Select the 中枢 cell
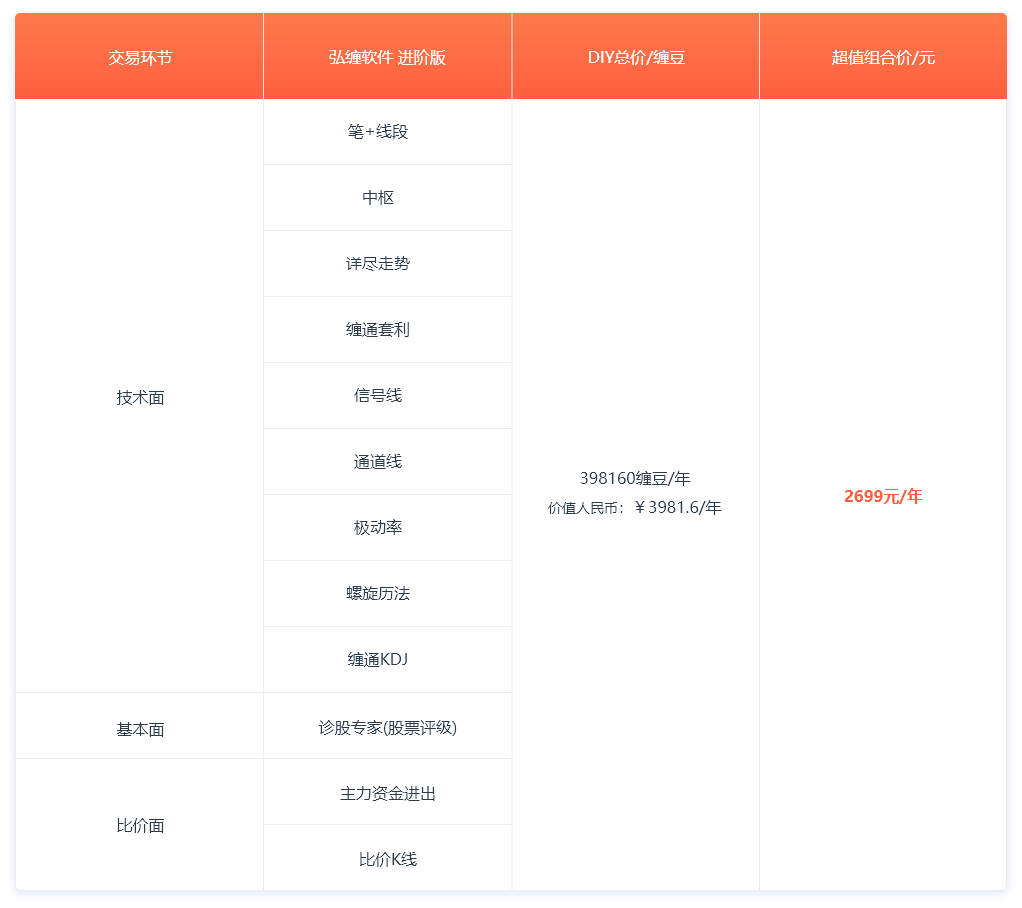Screen dimensions: 1022x908 point(387,198)
